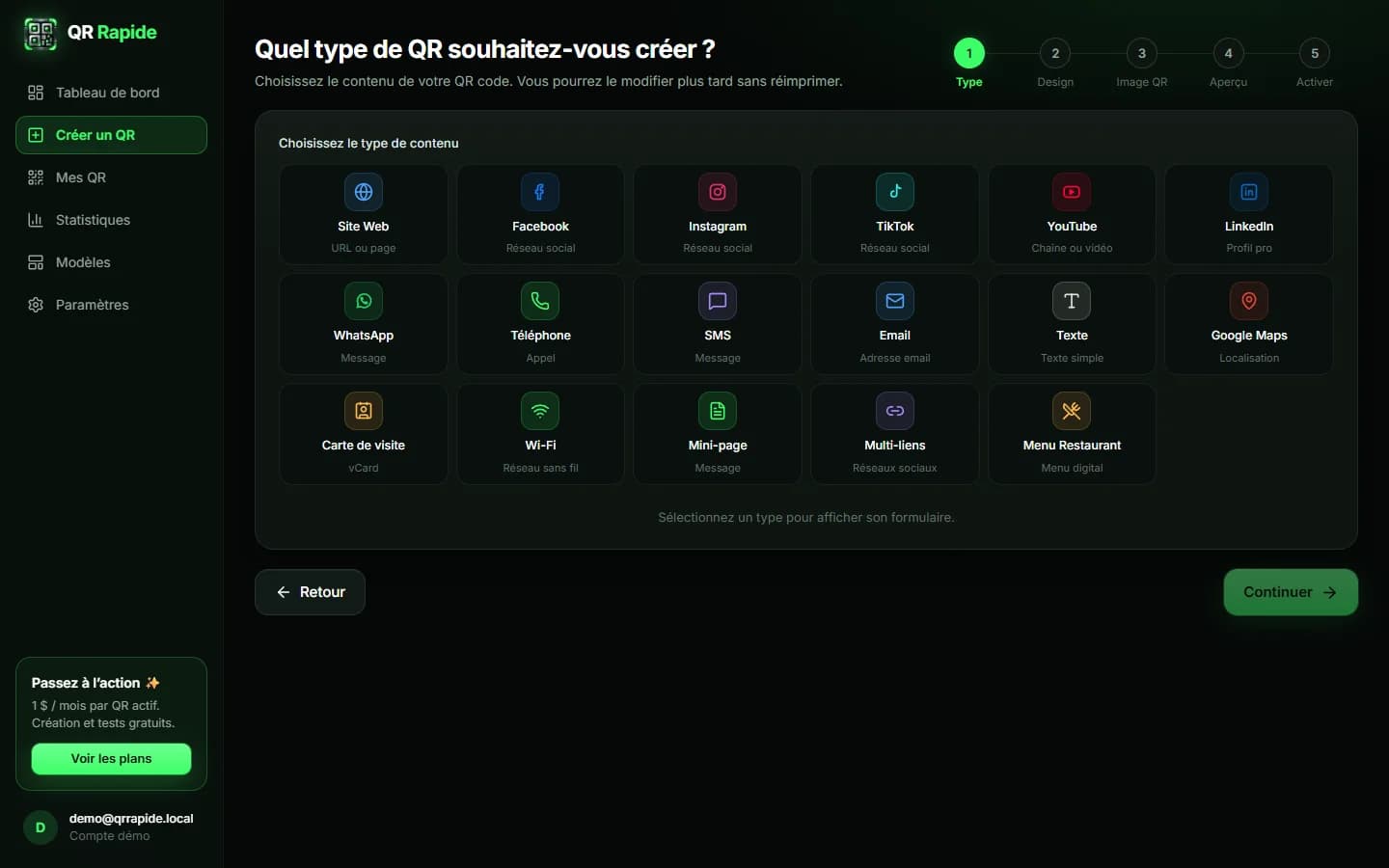Select the TikTok icon
This screenshot has height=868, width=1389.
pos(895,192)
